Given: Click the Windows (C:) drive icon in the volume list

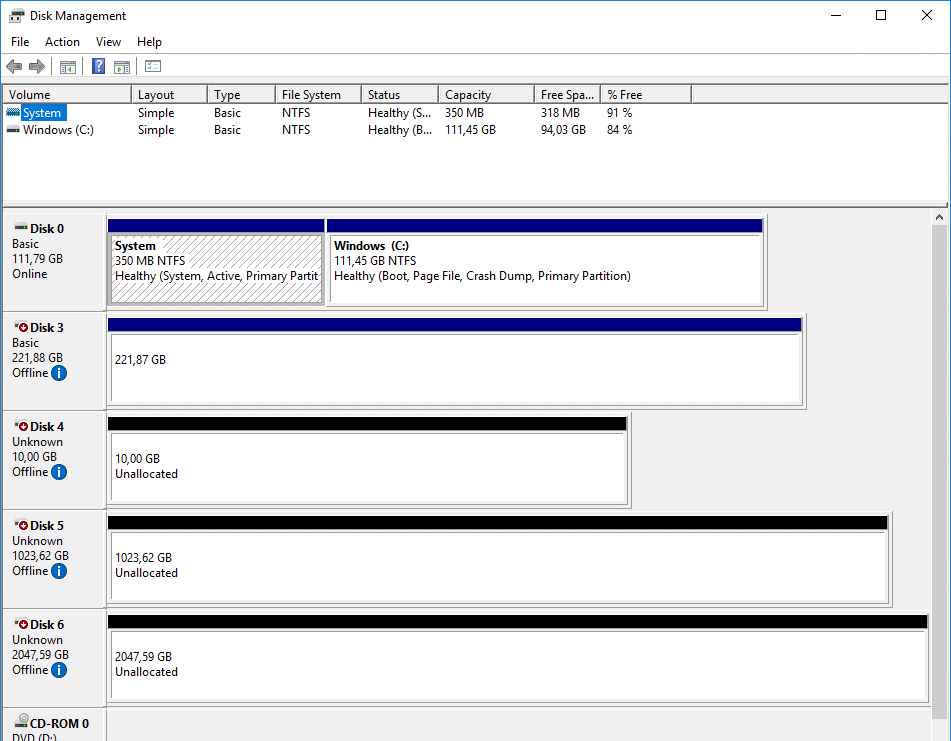Looking at the screenshot, I should point(13,130).
